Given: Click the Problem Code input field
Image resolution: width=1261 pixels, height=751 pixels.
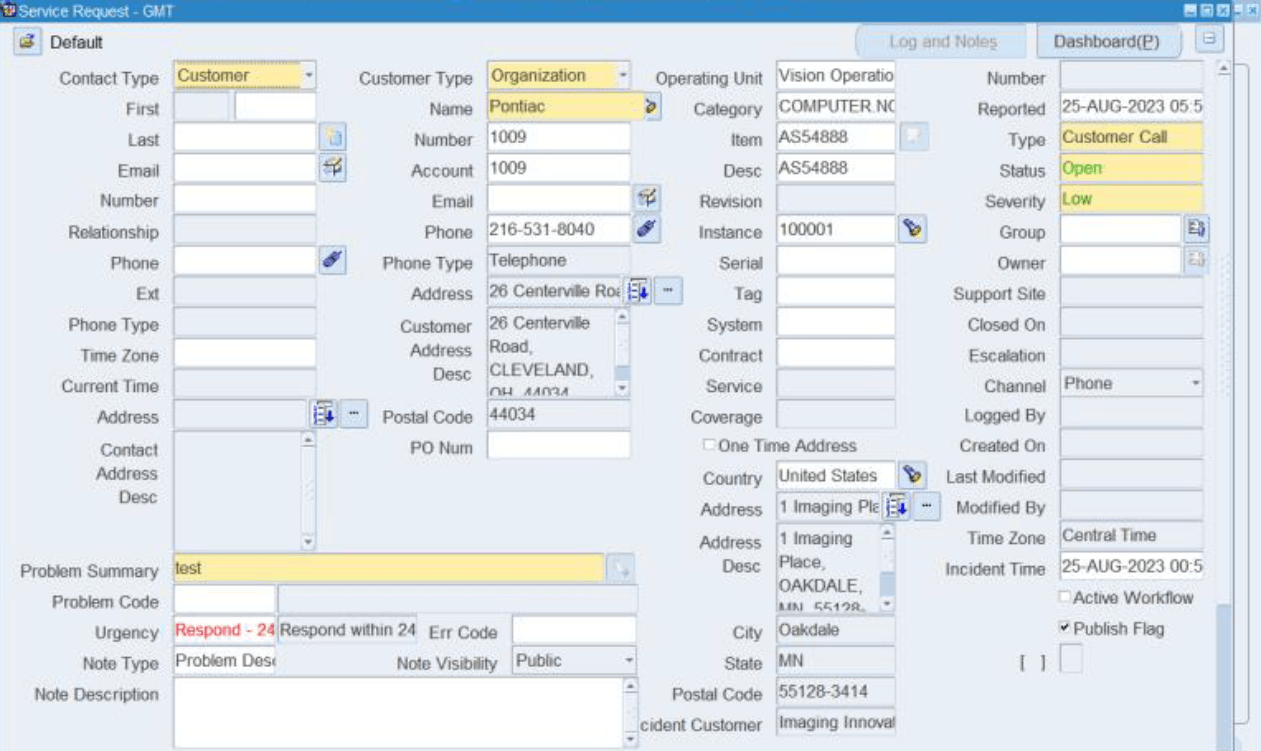Looking at the screenshot, I should (x=224, y=600).
